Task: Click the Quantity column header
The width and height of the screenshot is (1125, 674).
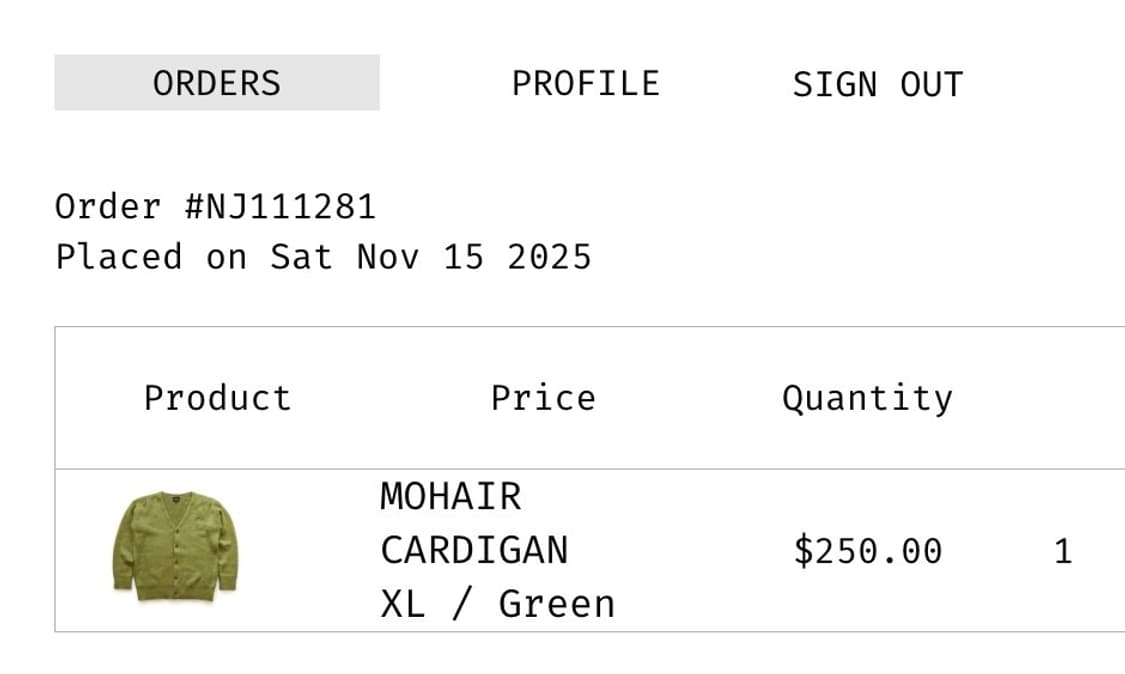Action: (x=867, y=398)
